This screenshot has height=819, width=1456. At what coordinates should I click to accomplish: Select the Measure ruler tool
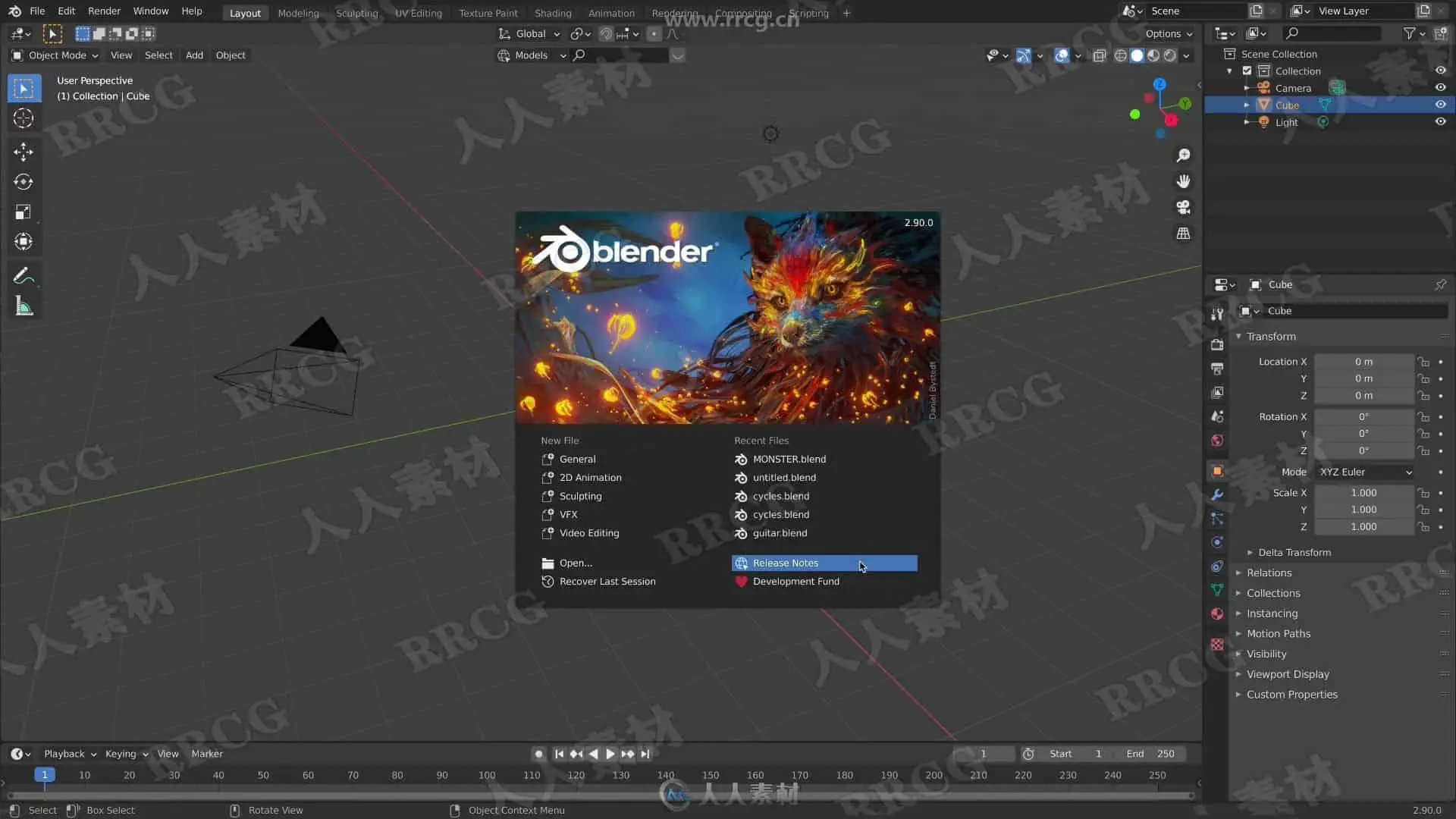click(x=24, y=306)
